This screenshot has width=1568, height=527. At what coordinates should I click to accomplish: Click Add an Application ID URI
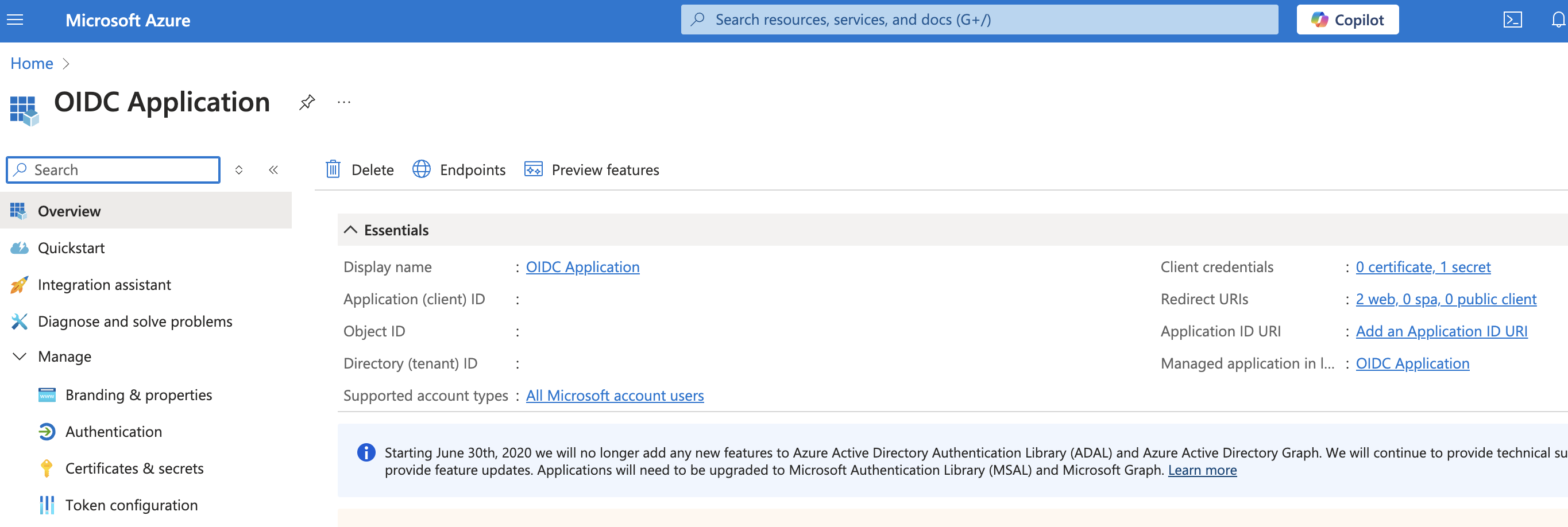coord(1442,332)
